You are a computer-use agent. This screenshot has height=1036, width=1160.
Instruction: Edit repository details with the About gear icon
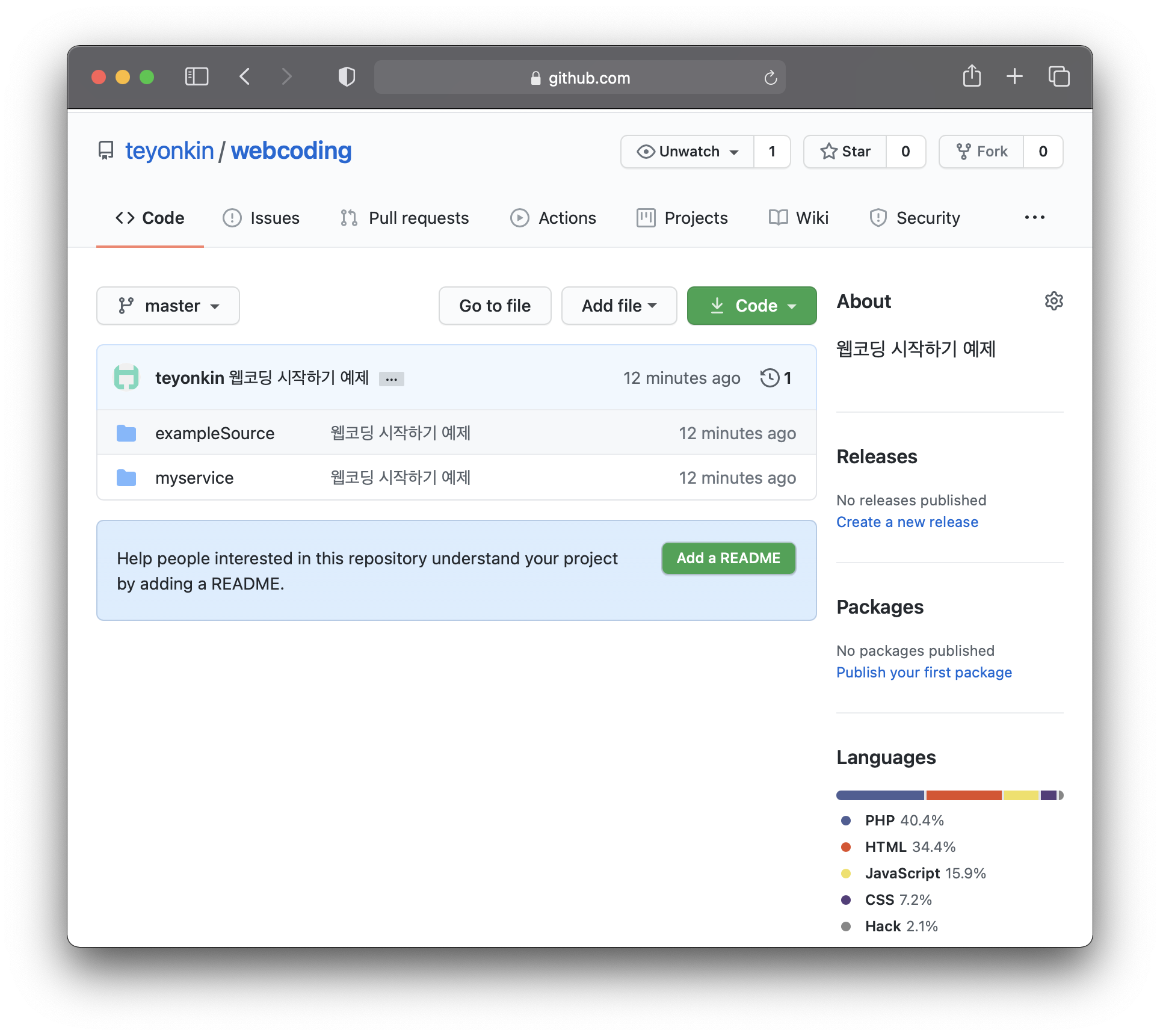pyautogui.click(x=1054, y=301)
